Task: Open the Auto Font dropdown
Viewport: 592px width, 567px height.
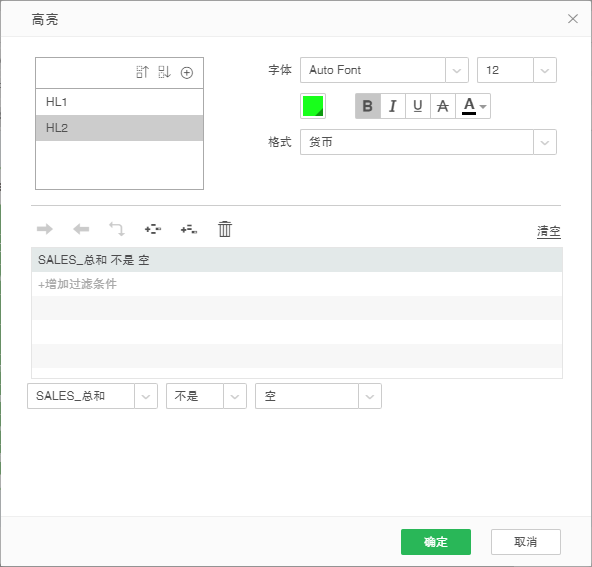Action: pos(457,70)
